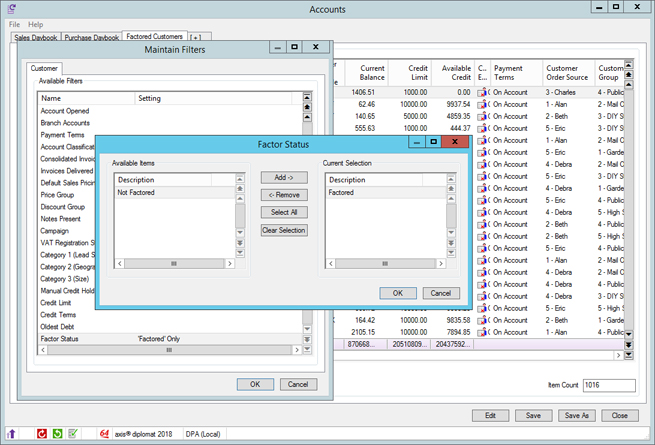Click the Accounts app icon in title bar
This screenshot has width=655, height=445.
[x=12, y=9]
